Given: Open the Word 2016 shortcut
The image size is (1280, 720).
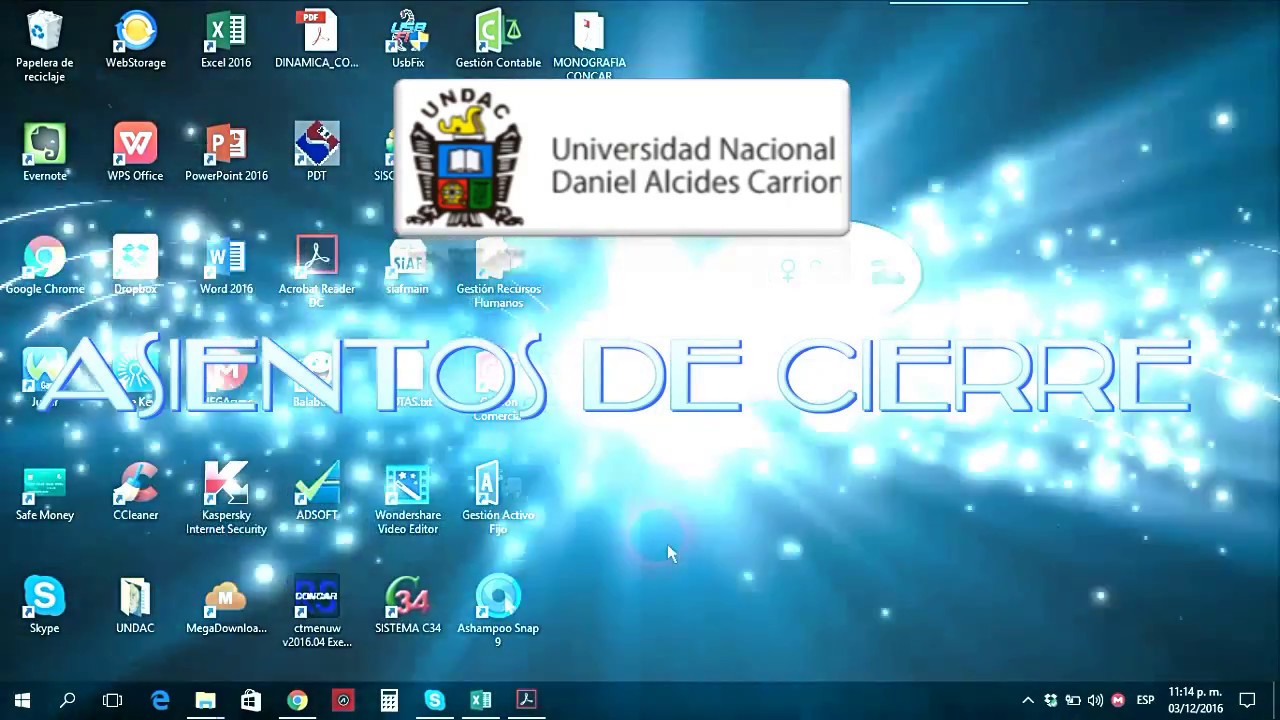Looking at the screenshot, I should 226,266.
